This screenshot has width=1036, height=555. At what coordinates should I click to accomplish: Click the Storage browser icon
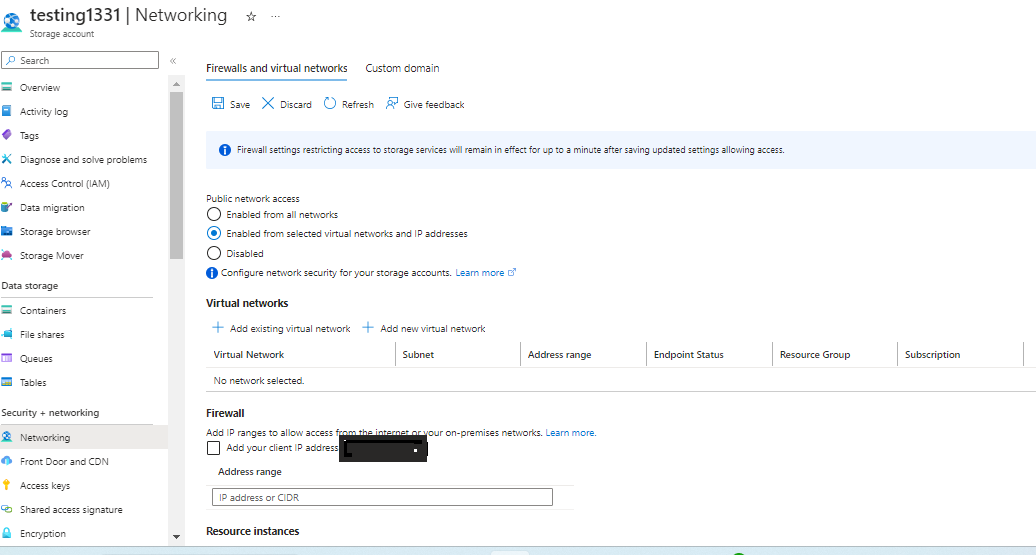tap(7, 231)
